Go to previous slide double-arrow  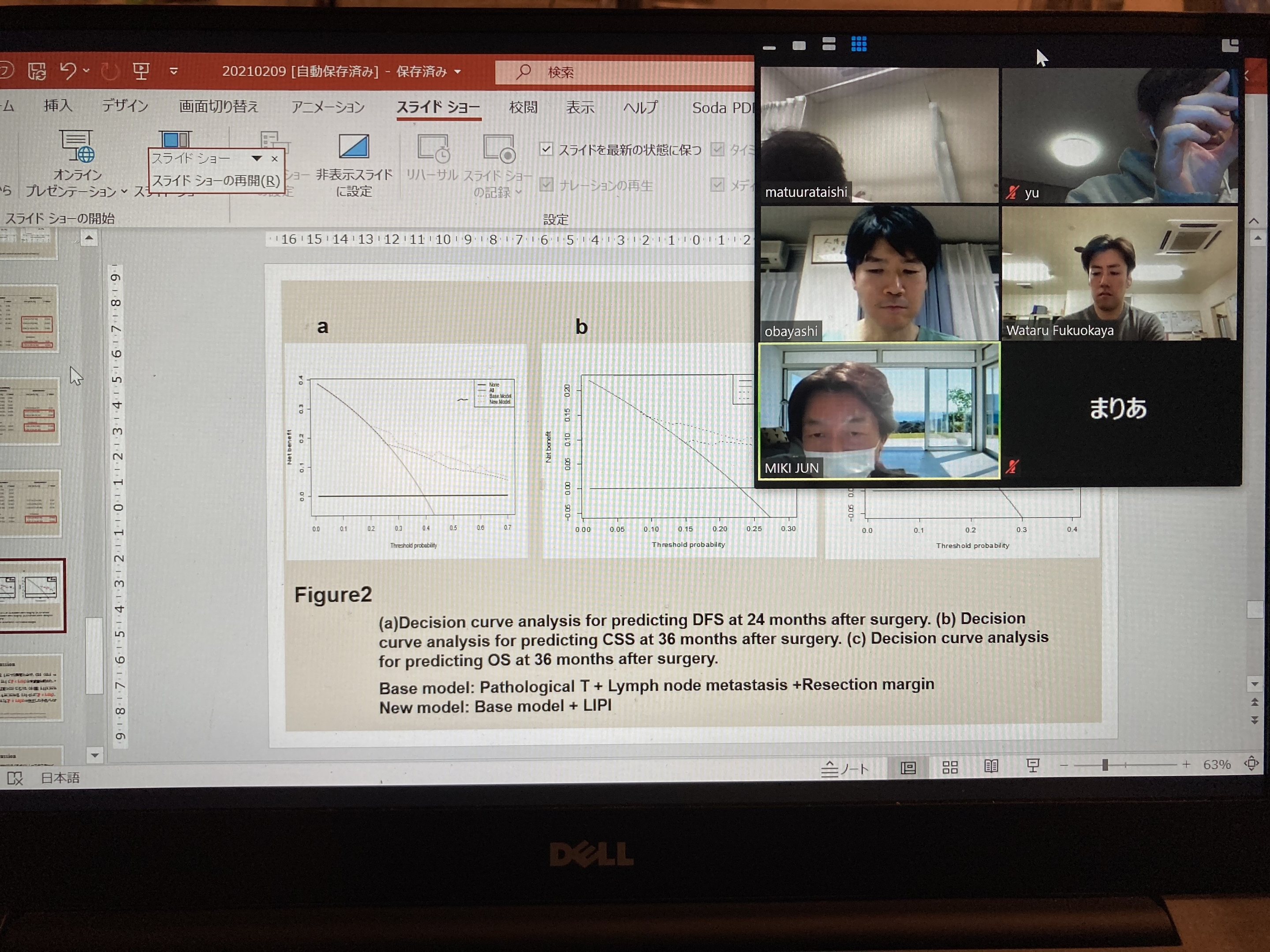[1255, 703]
